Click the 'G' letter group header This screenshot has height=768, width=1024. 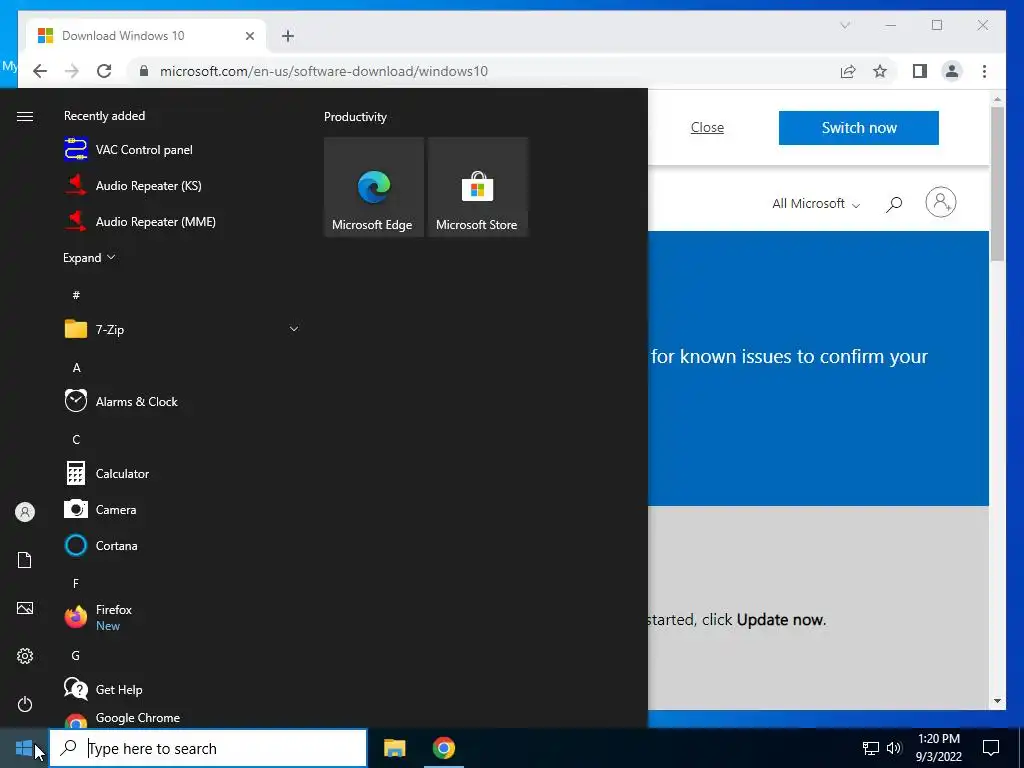[76, 656]
